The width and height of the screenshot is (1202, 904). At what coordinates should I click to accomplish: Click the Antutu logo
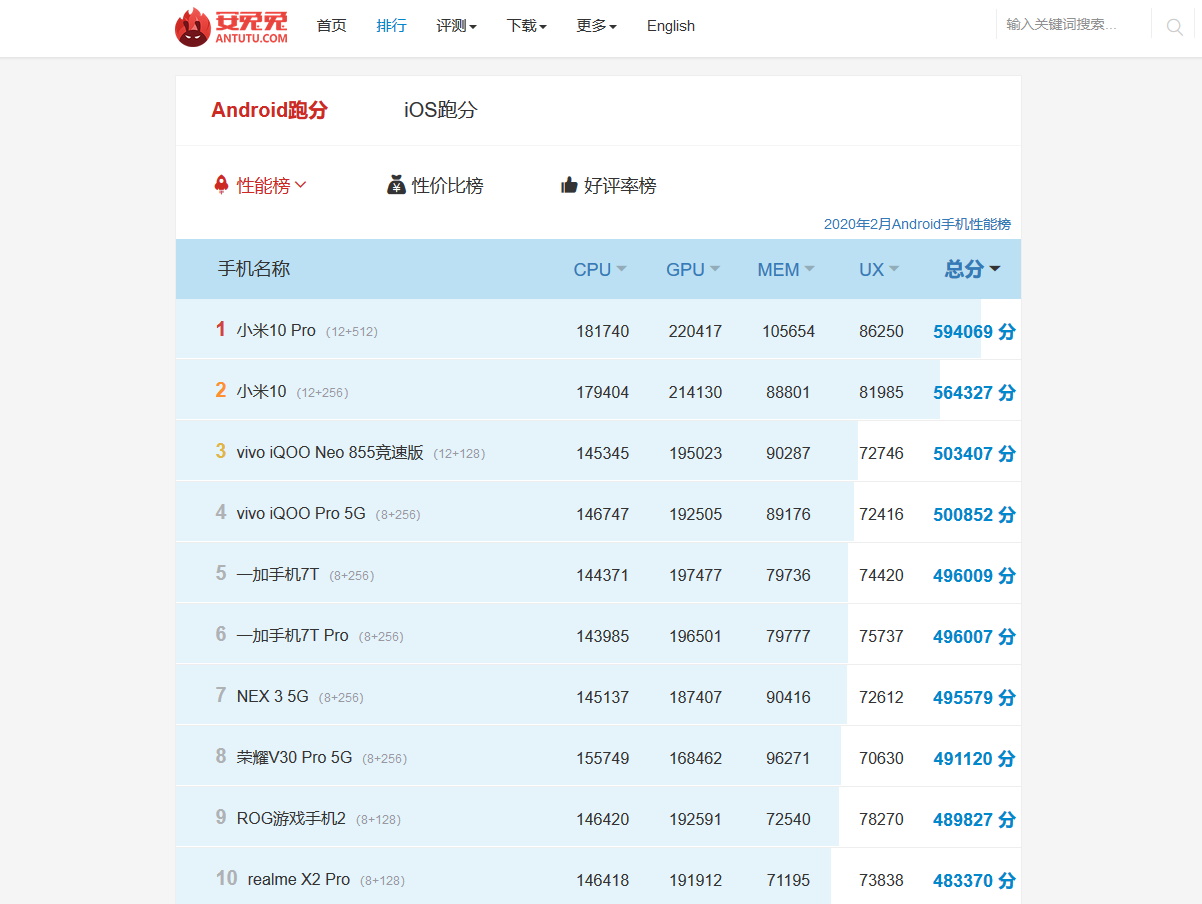231,27
